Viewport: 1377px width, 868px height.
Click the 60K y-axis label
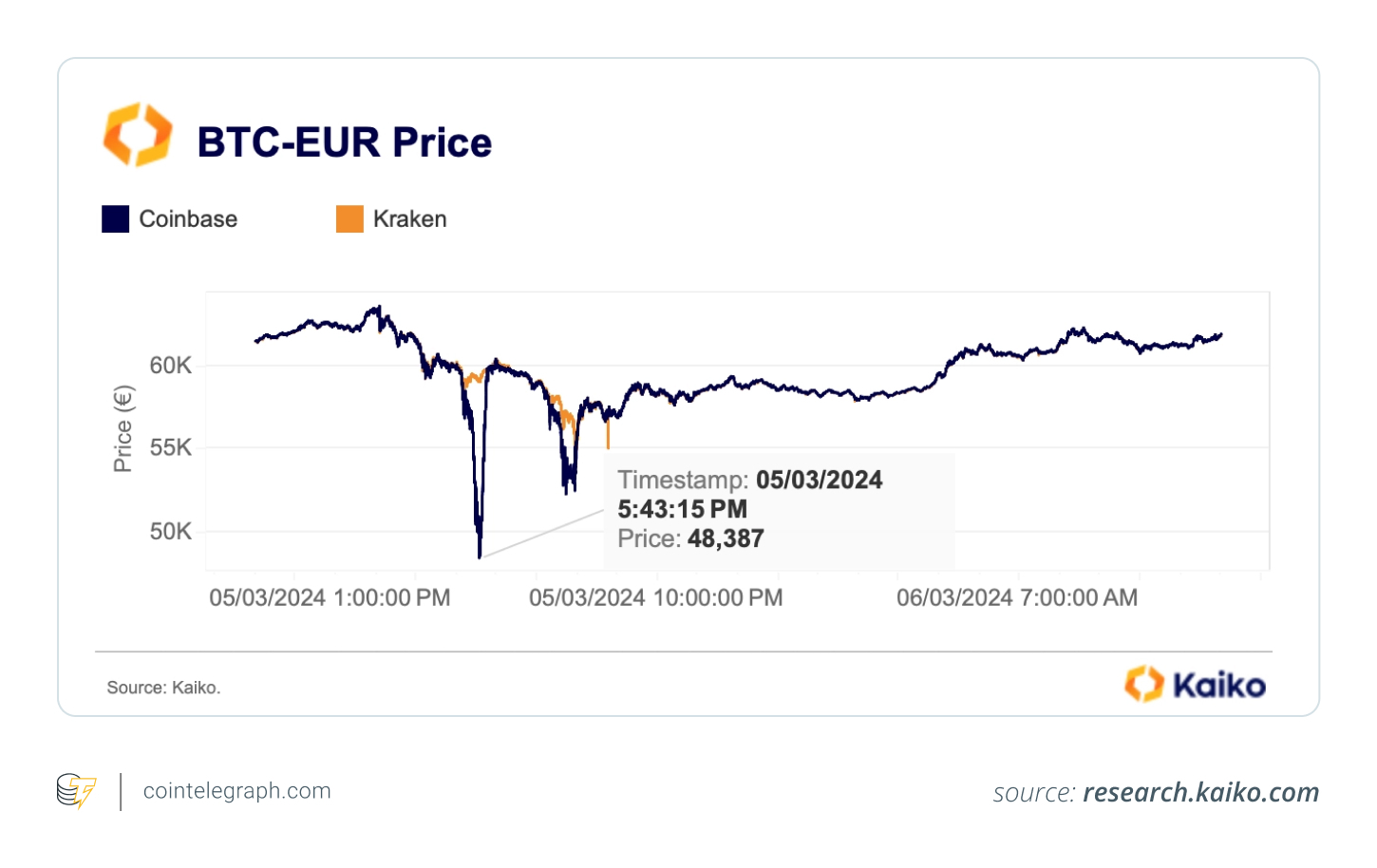(171, 366)
